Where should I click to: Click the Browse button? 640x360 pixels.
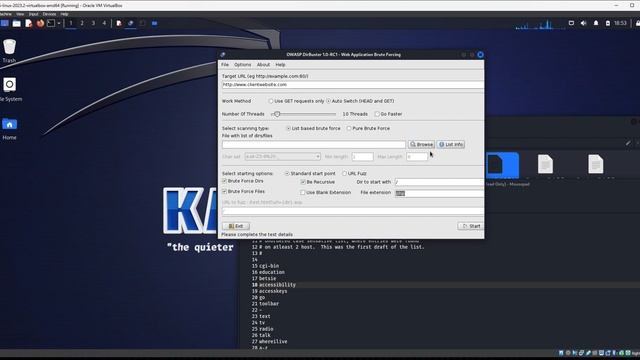click(421, 144)
